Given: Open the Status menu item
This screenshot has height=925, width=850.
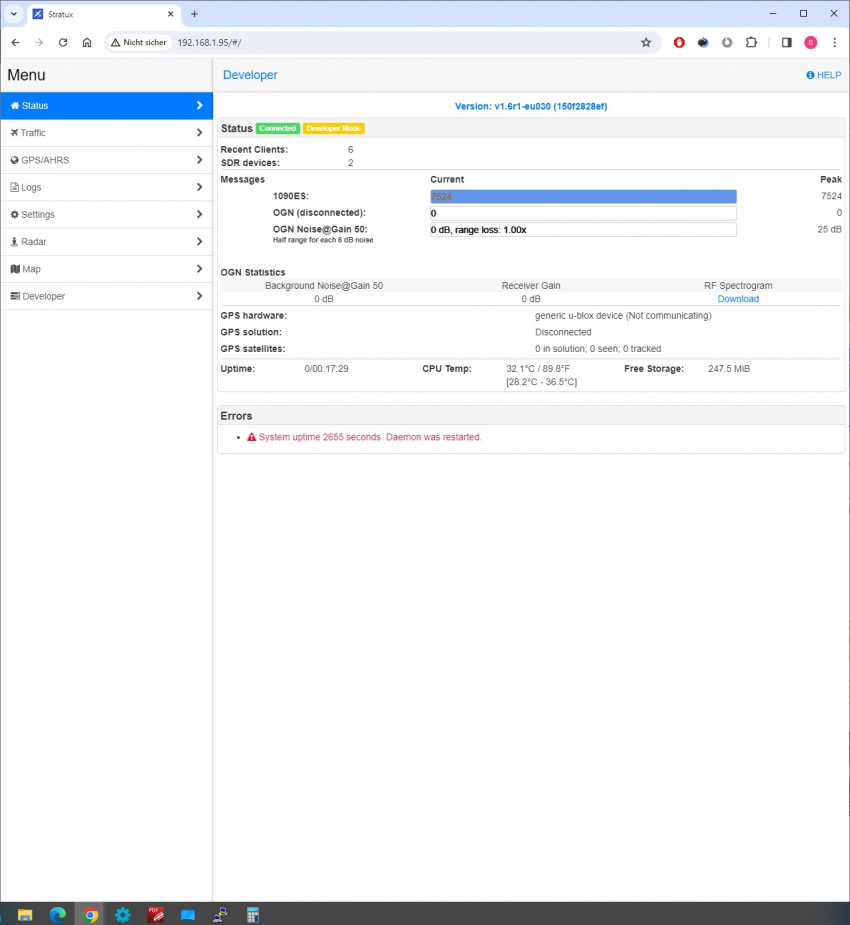Looking at the screenshot, I should 106,106.
